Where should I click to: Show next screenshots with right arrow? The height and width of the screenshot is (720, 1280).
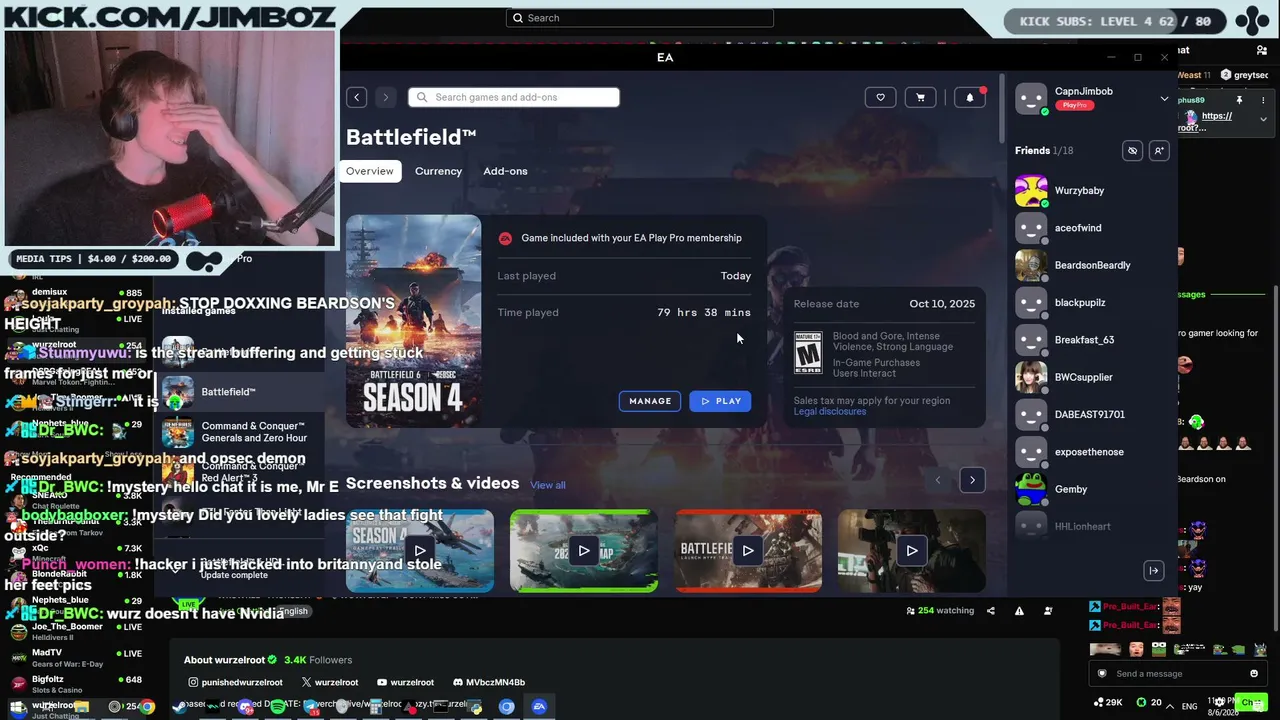pos(972,480)
